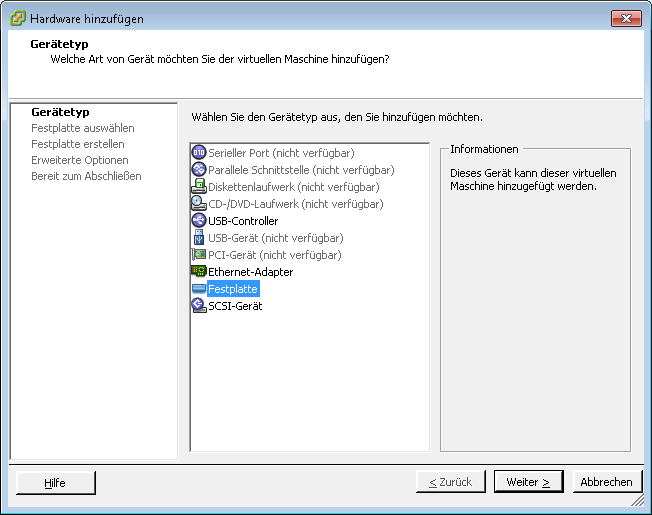Go to Festplatte auswählen wizard step
Screen dimensions: 652x515
point(82,128)
